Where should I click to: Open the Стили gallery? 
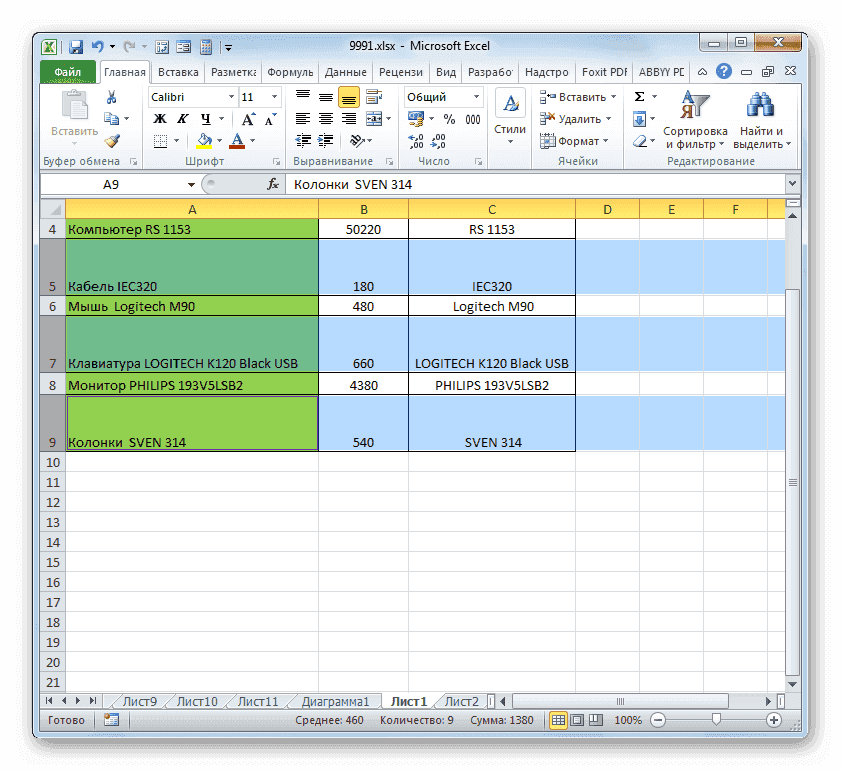point(510,110)
